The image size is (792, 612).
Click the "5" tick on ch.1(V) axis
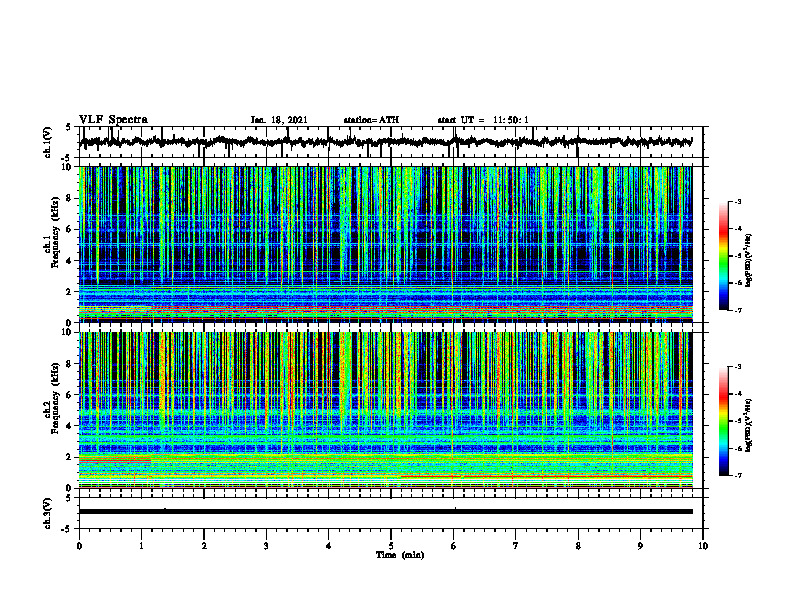[x=69, y=128]
